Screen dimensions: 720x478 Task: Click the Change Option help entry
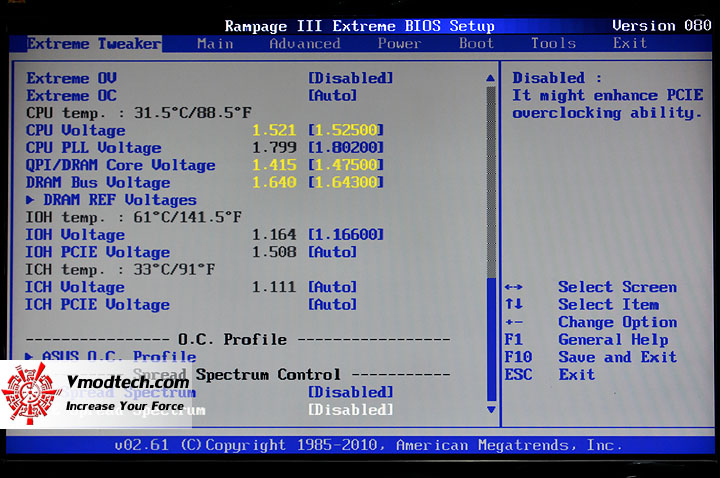pos(617,322)
